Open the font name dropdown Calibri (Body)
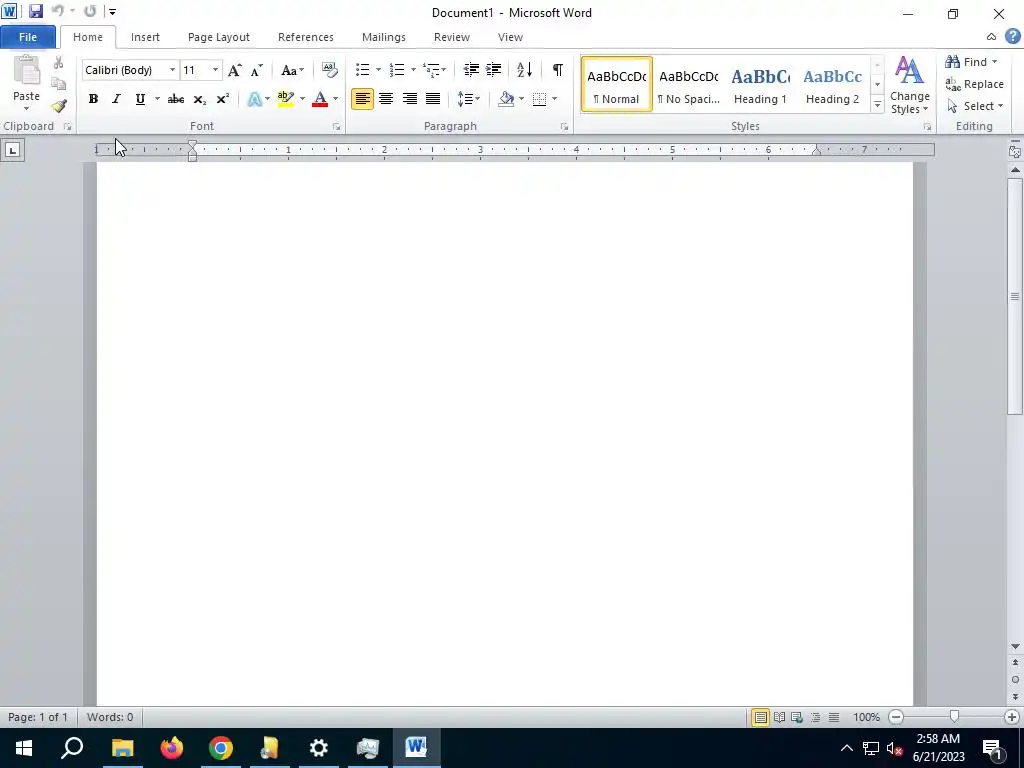Screen dimensions: 1024x768 tap(172, 70)
